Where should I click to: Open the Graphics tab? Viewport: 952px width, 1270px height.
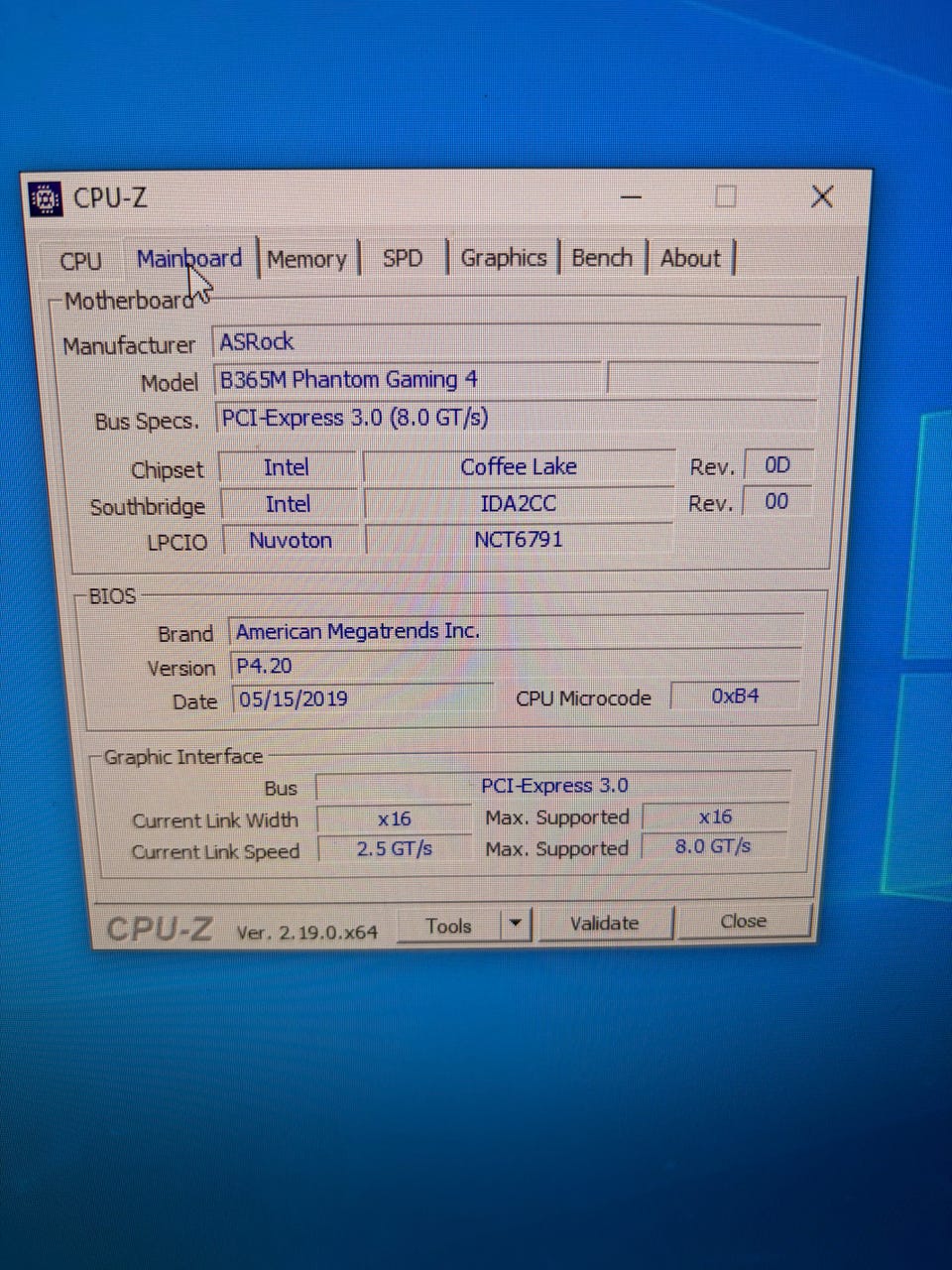504,258
